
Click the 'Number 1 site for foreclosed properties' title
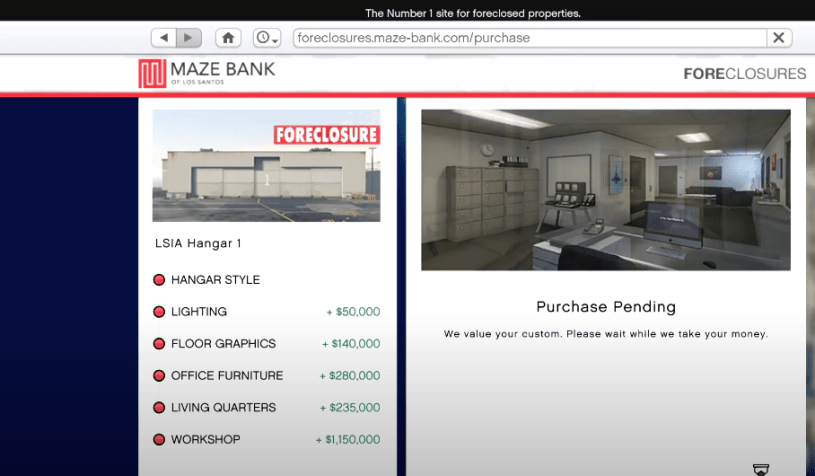pos(472,13)
